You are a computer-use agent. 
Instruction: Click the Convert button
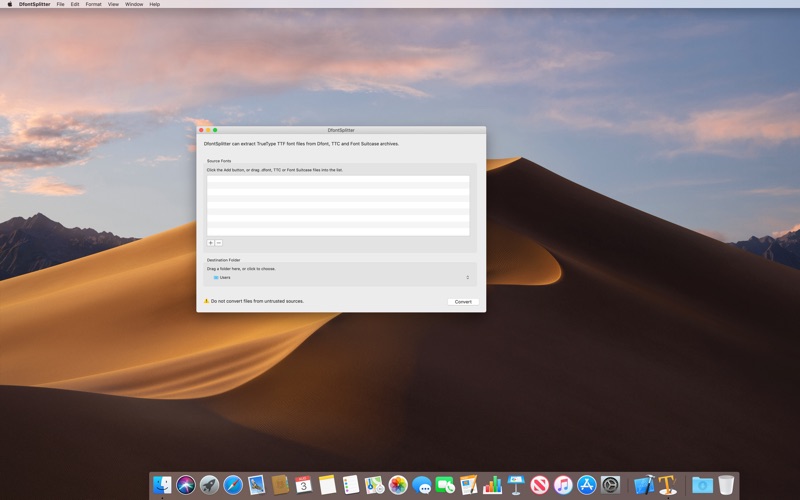pos(463,302)
